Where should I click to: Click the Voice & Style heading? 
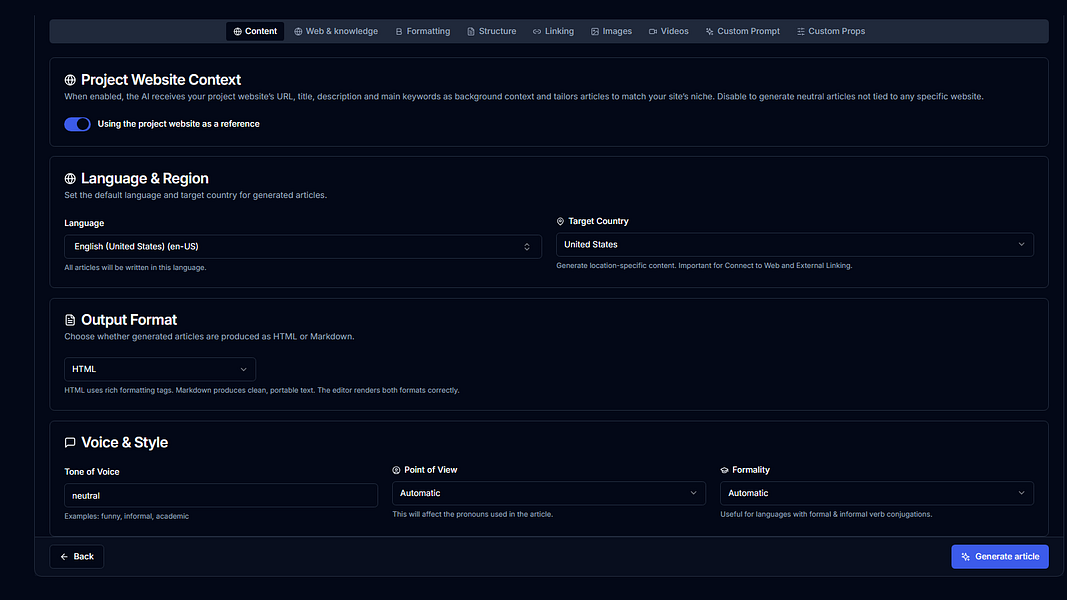coord(125,442)
